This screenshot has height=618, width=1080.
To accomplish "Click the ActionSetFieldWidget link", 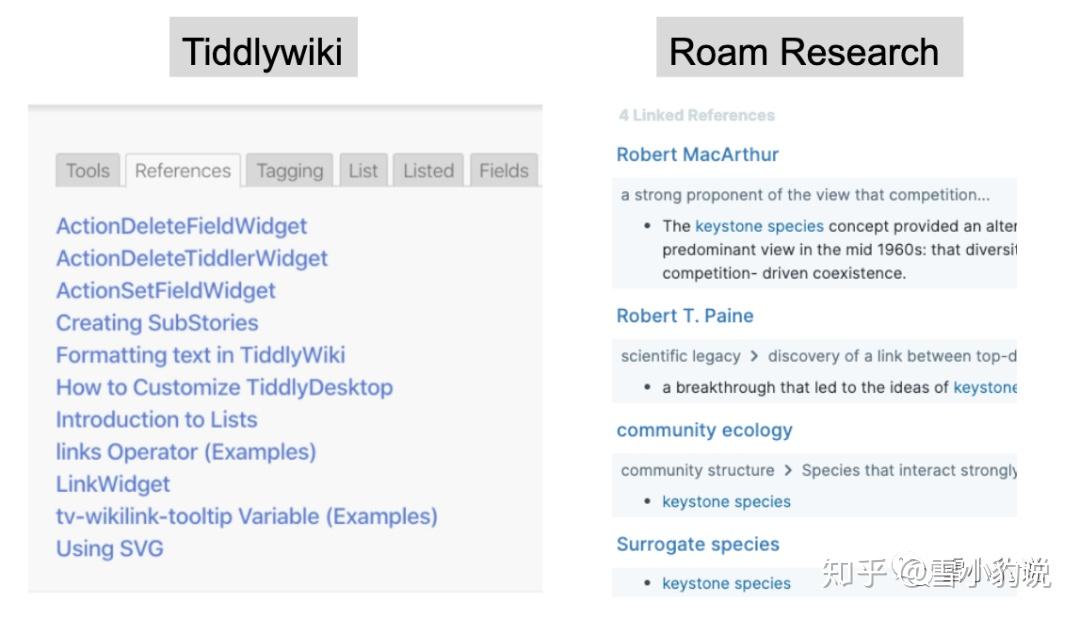I will tap(165, 291).
